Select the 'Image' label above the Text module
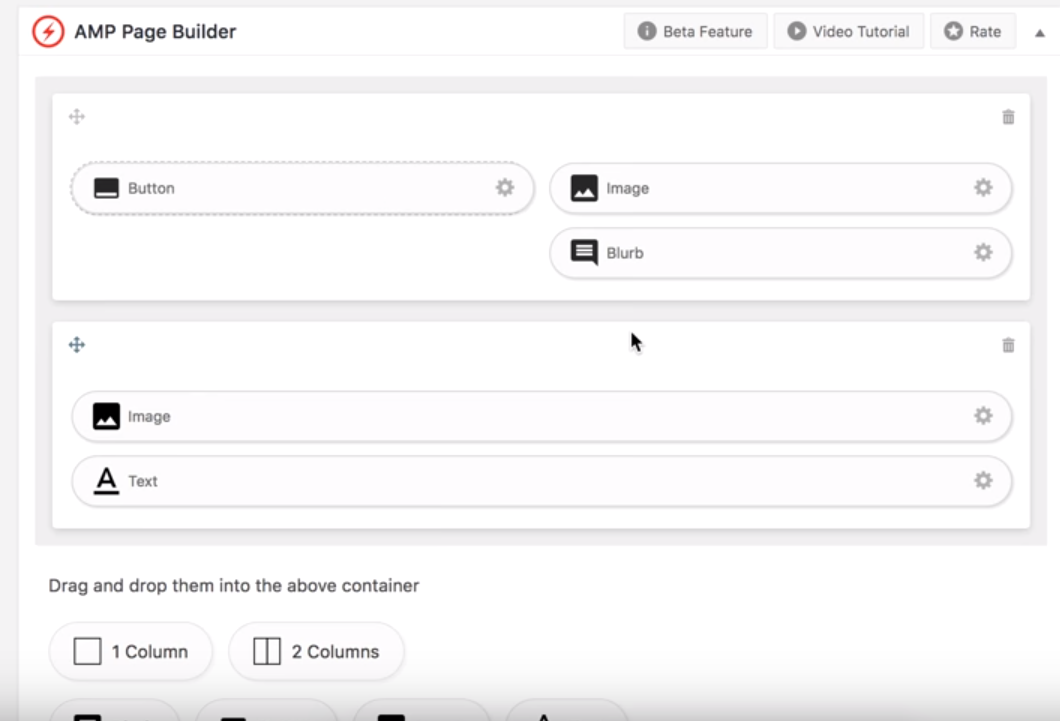 [149, 417]
